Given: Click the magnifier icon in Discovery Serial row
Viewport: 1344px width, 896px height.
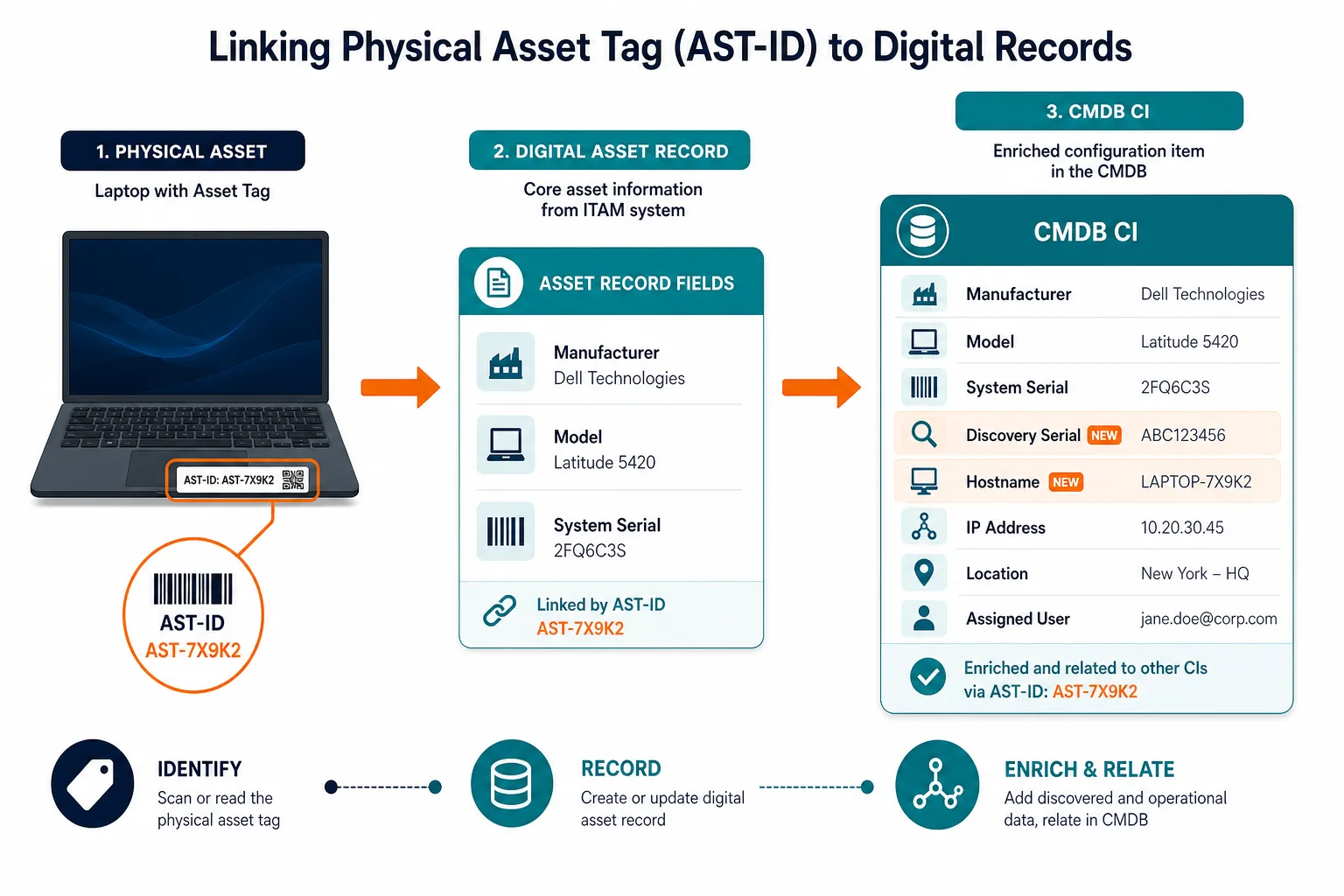Looking at the screenshot, I should 924,434.
